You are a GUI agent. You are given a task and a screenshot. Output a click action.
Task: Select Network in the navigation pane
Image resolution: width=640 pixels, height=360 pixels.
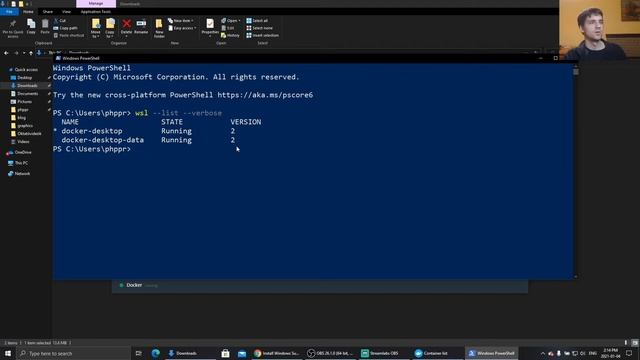point(19,173)
